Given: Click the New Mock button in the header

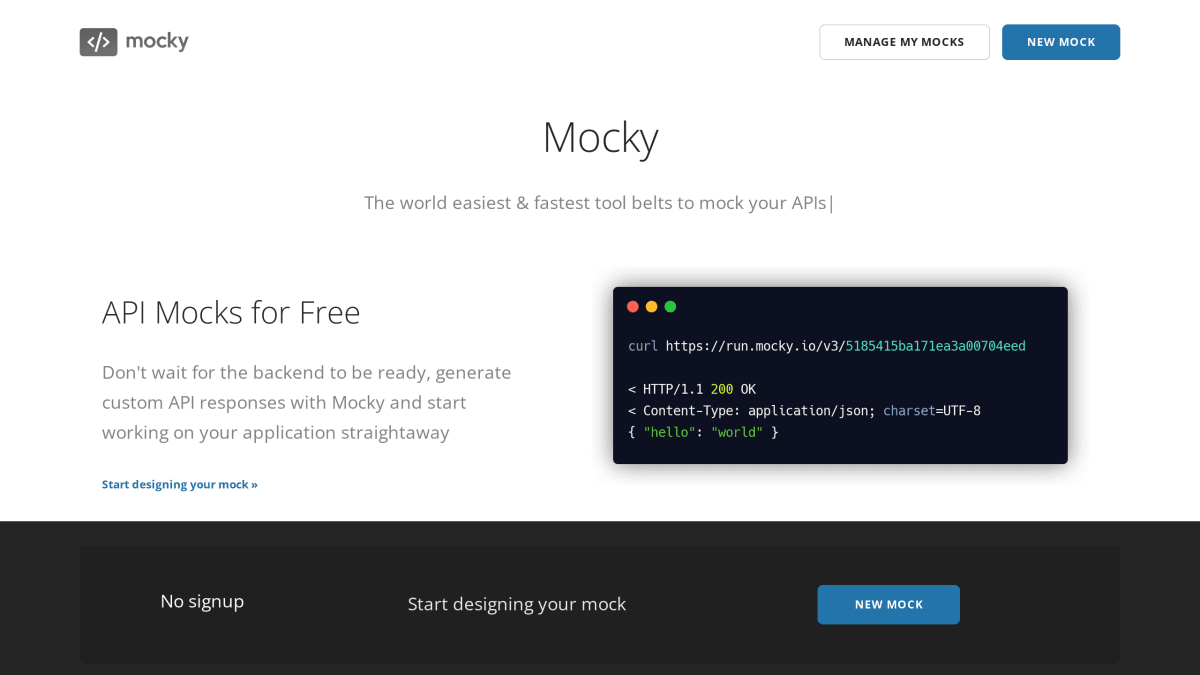Looking at the screenshot, I should [1061, 42].
